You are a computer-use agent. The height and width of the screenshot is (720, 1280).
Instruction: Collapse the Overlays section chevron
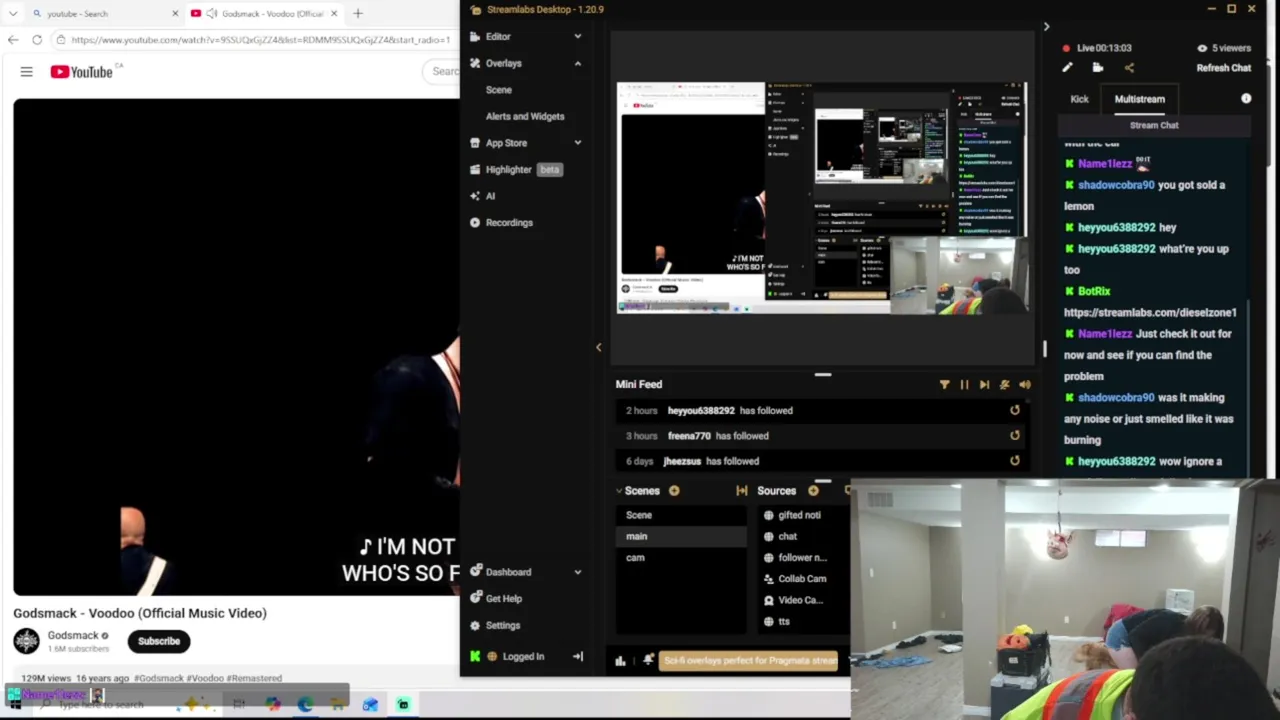577,63
